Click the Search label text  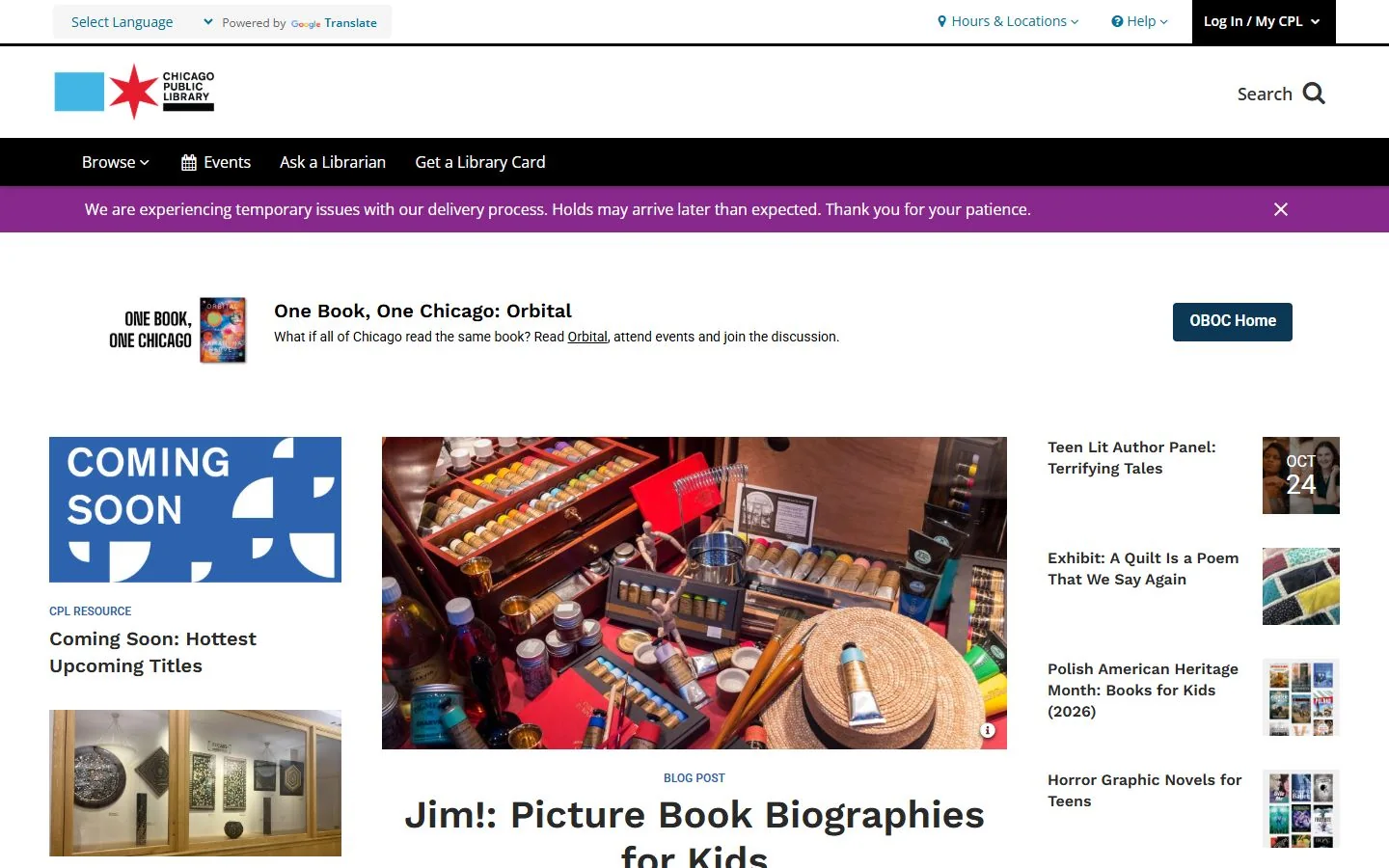click(1265, 94)
